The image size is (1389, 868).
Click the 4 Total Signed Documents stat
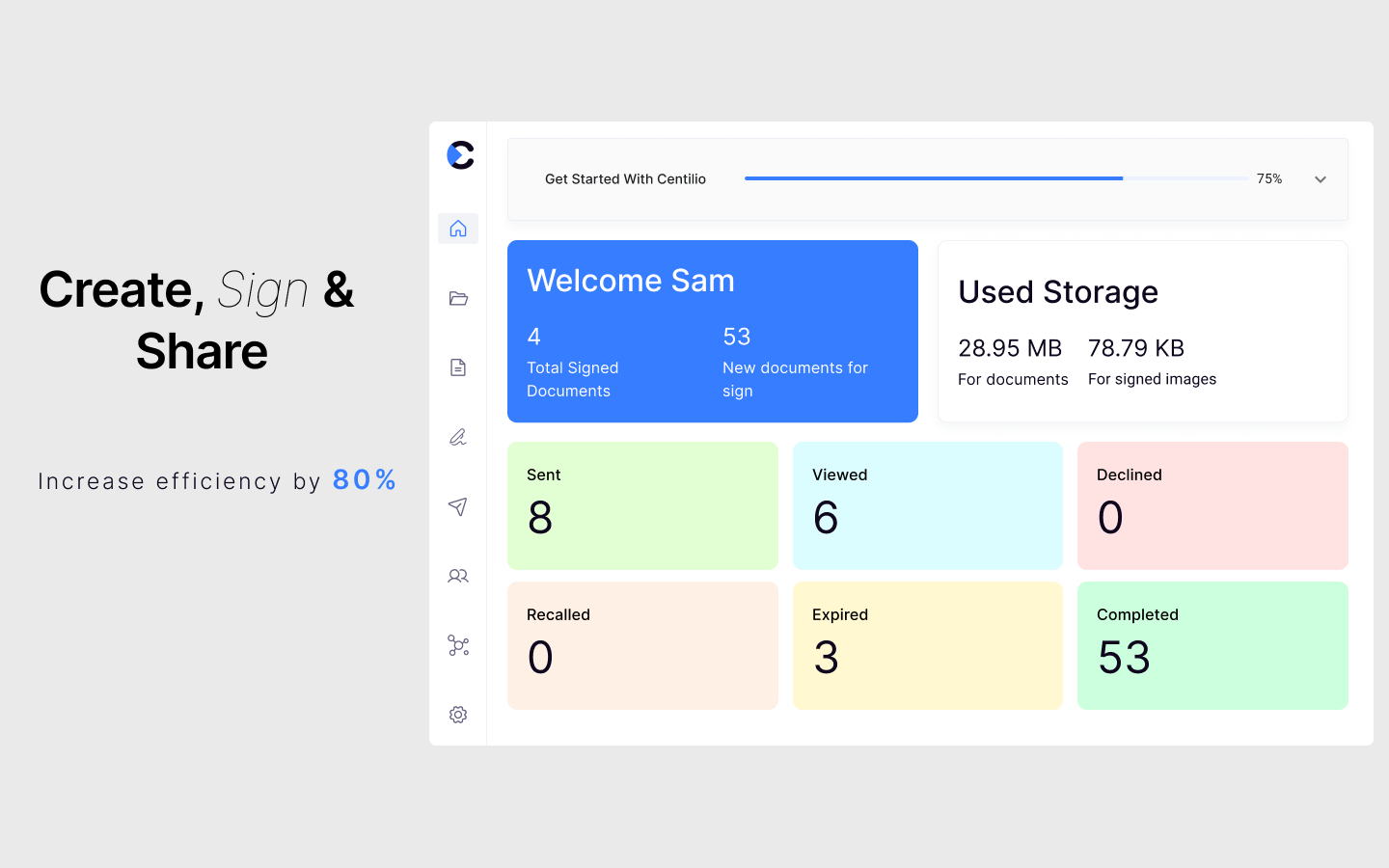573,363
